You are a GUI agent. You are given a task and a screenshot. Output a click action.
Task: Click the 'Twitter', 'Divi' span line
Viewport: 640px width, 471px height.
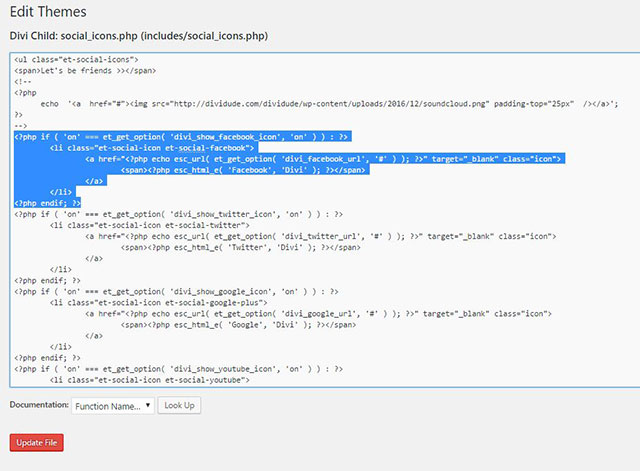tap(240, 247)
